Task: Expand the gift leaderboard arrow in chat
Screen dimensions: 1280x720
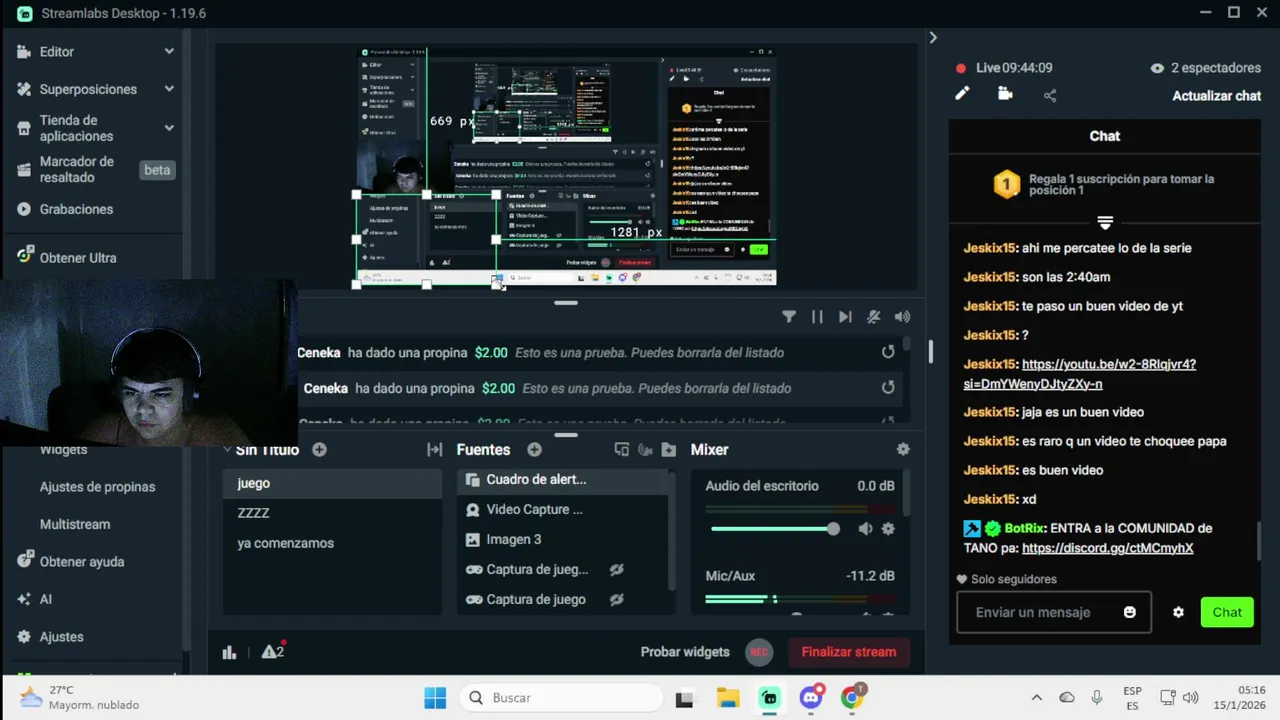Action: point(1105,222)
